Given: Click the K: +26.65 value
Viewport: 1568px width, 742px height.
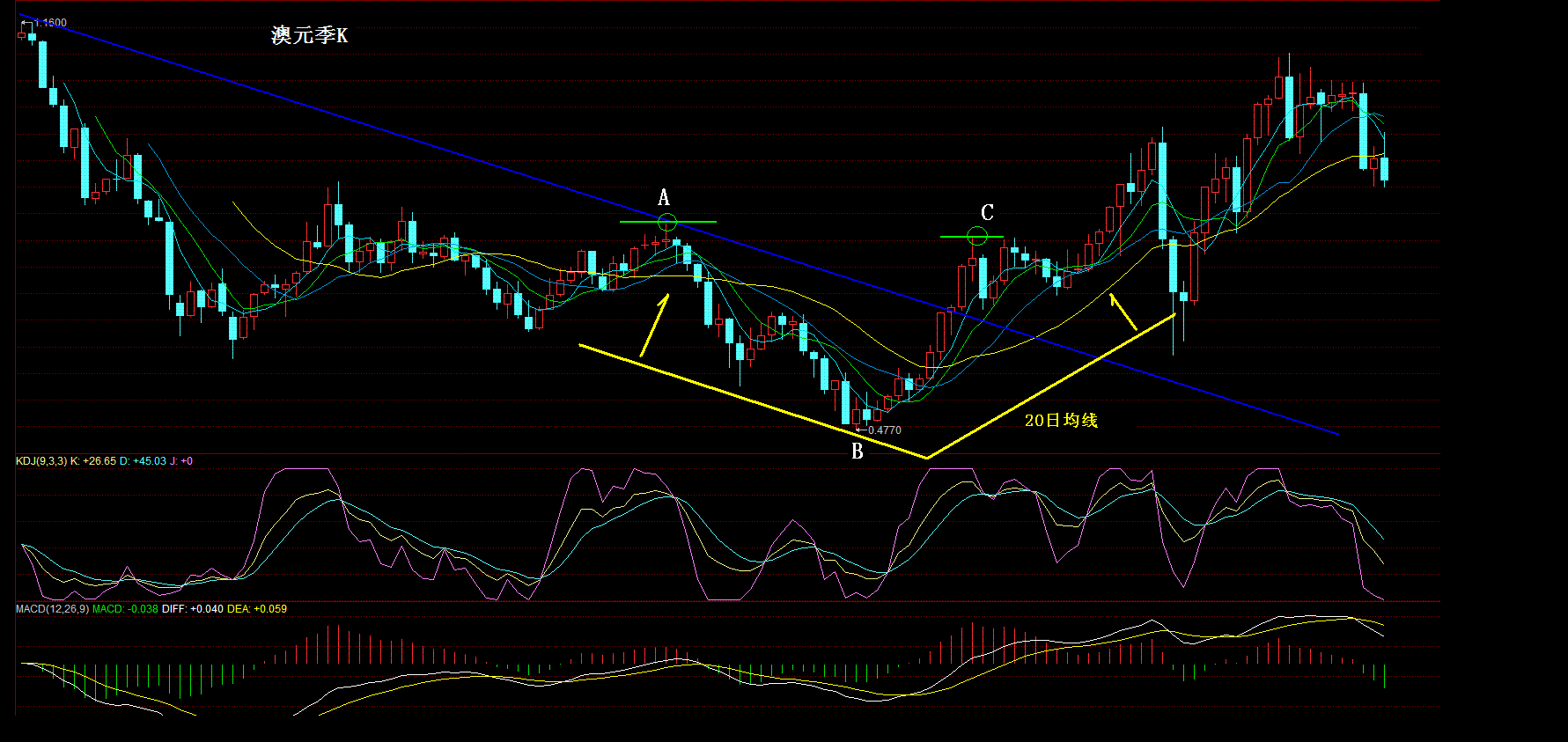Looking at the screenshot, I should pyautogui.click(x=93, y=461).
